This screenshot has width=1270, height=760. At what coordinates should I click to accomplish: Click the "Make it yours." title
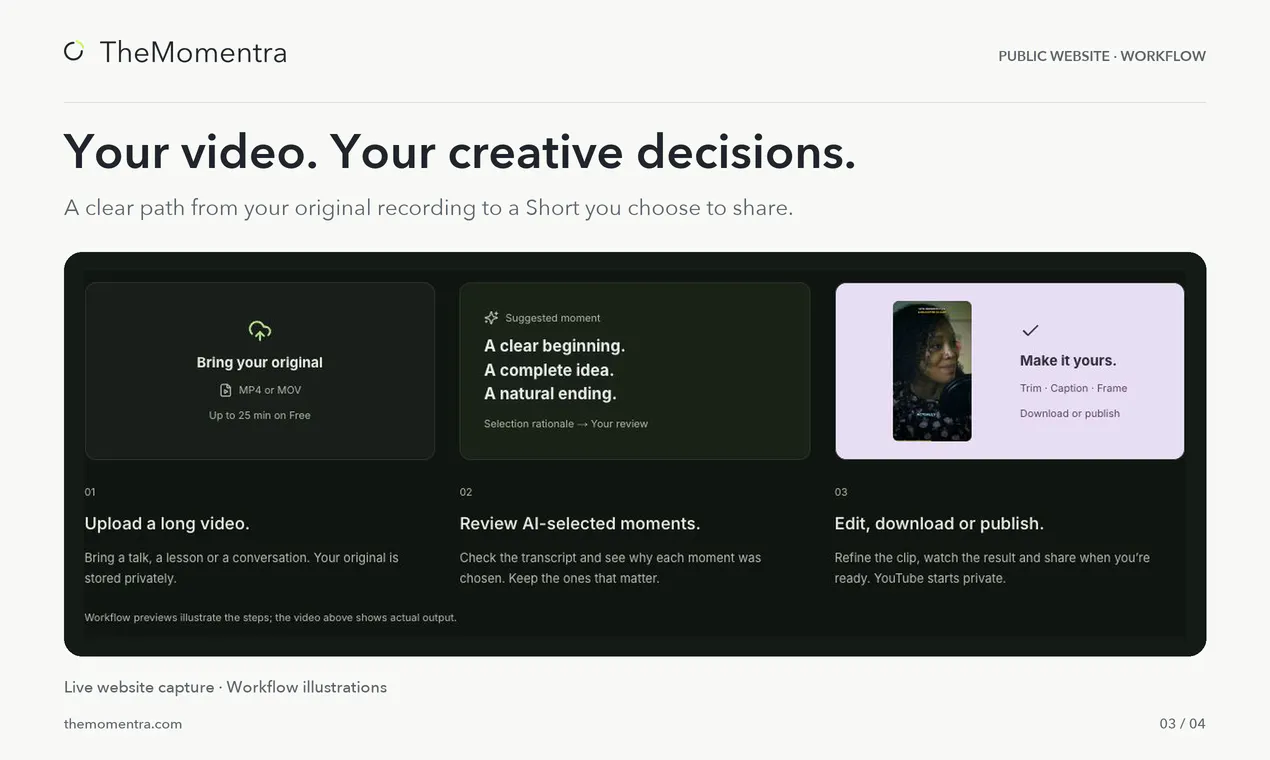click(x=1068, y=360)
